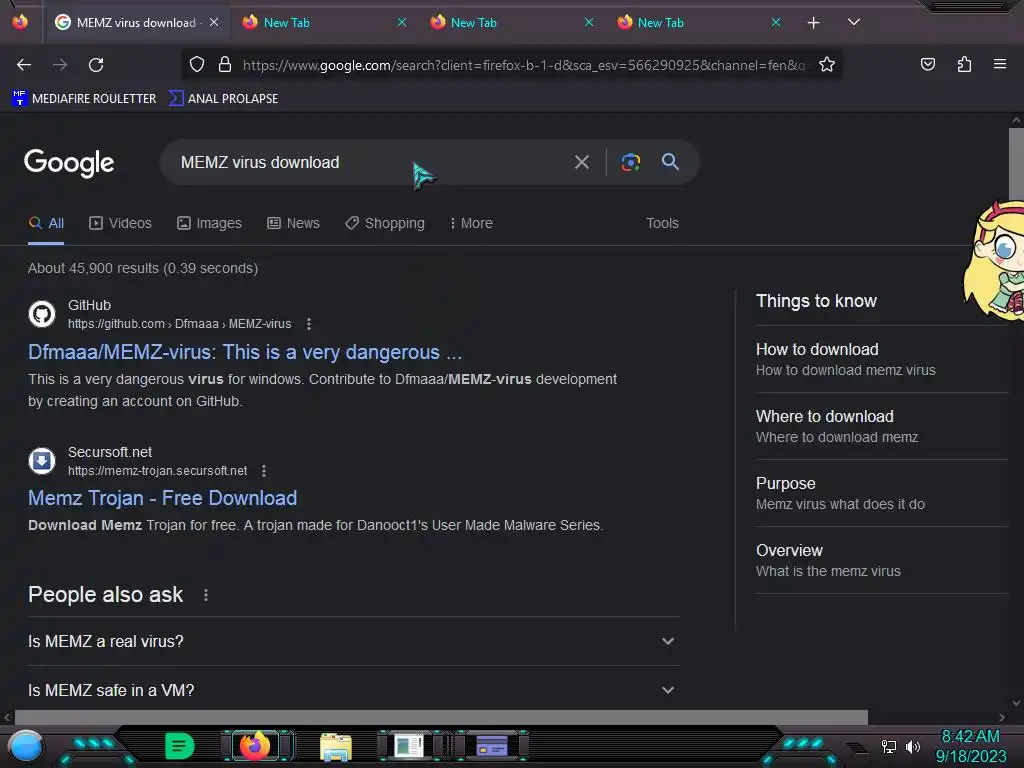
Task: Open the taskbar clock and date
Action: click(x=970, y=746)
